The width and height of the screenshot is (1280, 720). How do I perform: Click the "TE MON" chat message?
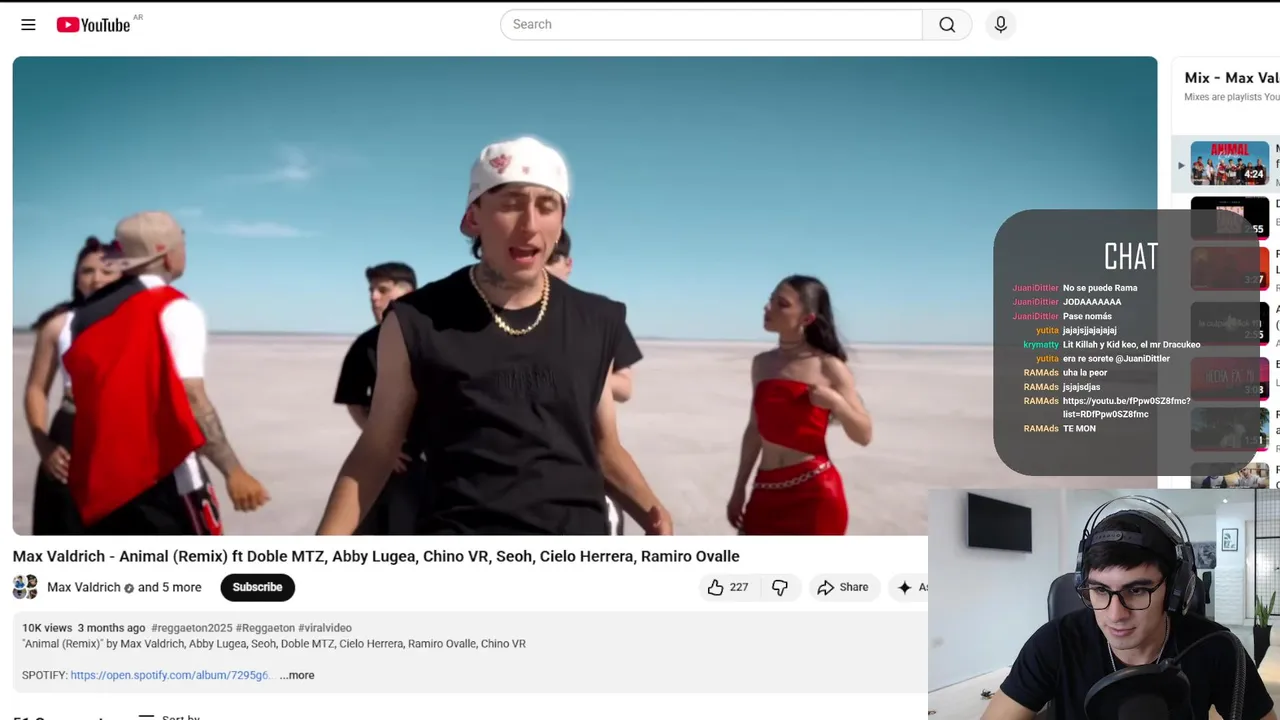1079,429
